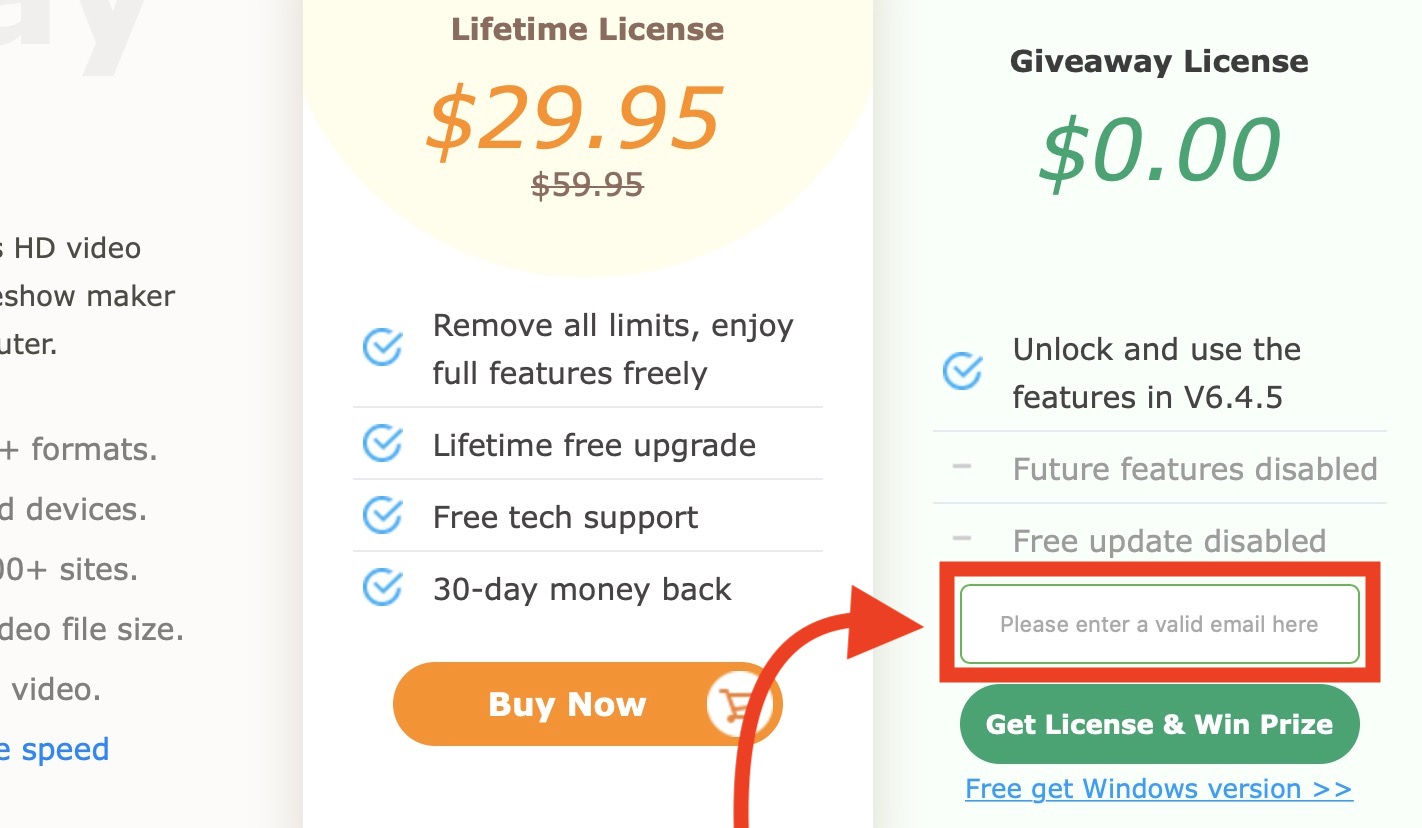Click the checkmark icon next to "30-day money back"

pos(382,588)
